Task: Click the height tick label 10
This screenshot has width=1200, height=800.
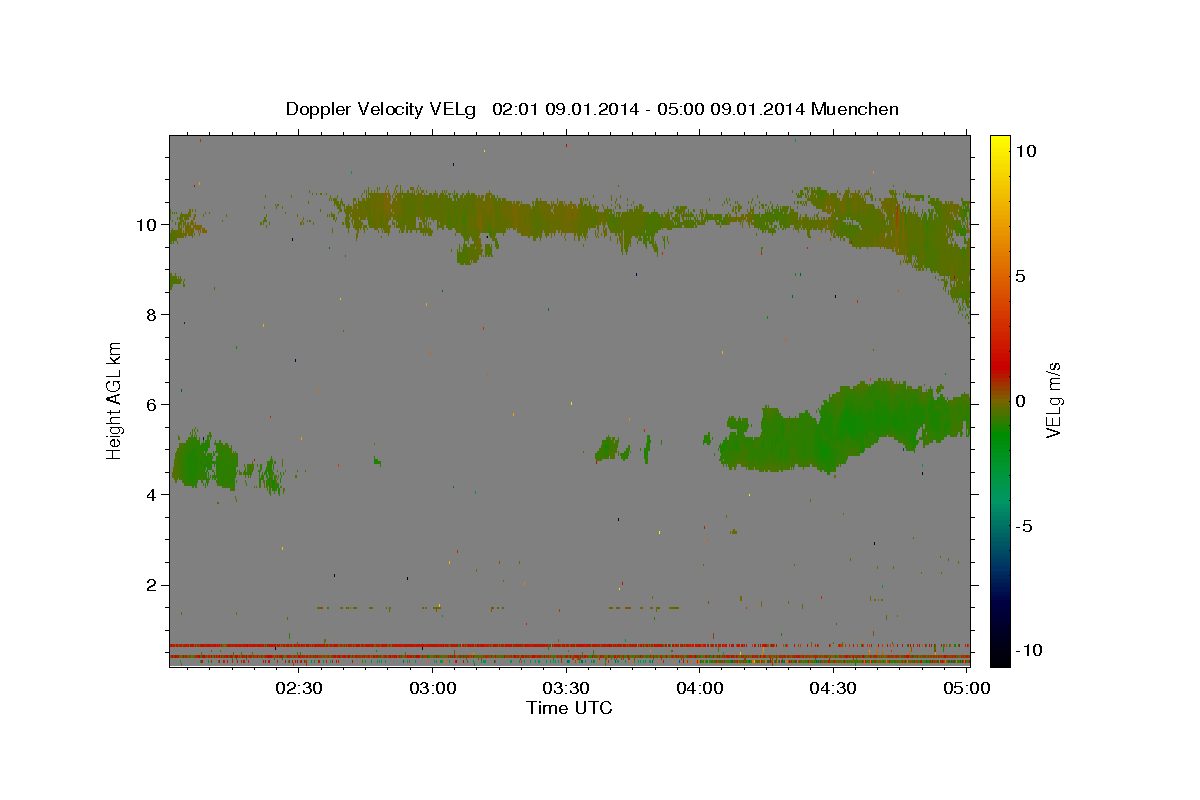Action: tap(147, 225)
